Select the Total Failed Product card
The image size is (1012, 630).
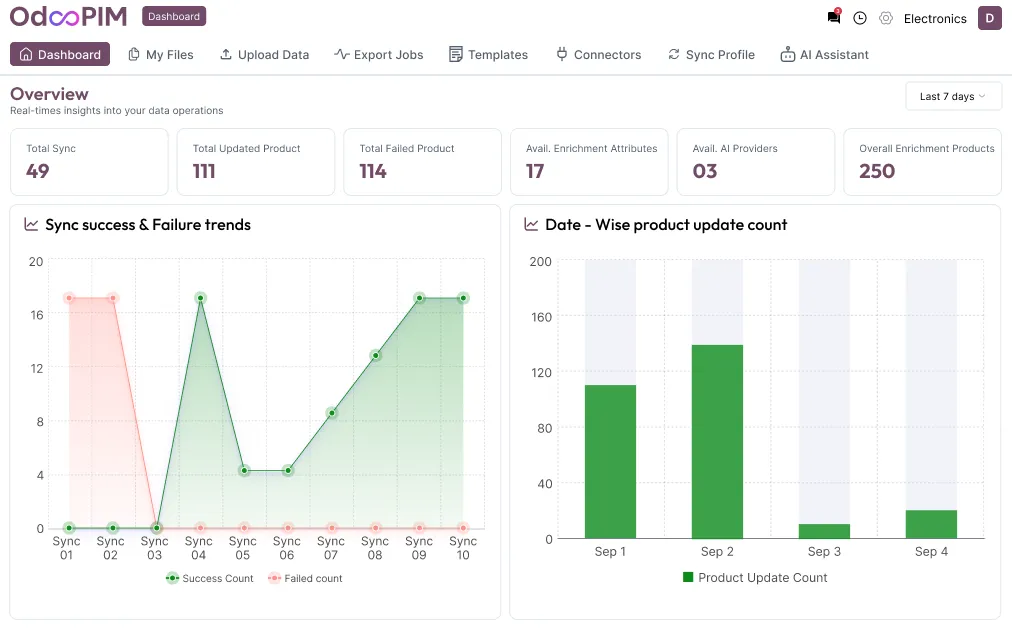tap(422, 161)
